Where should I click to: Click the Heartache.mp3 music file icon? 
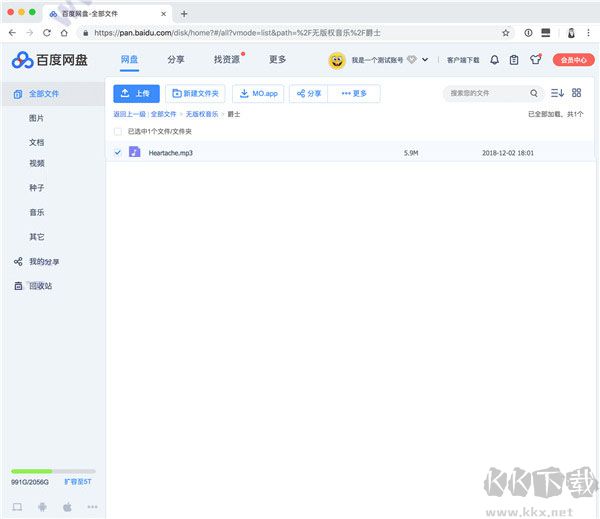[x=135, y=153]
